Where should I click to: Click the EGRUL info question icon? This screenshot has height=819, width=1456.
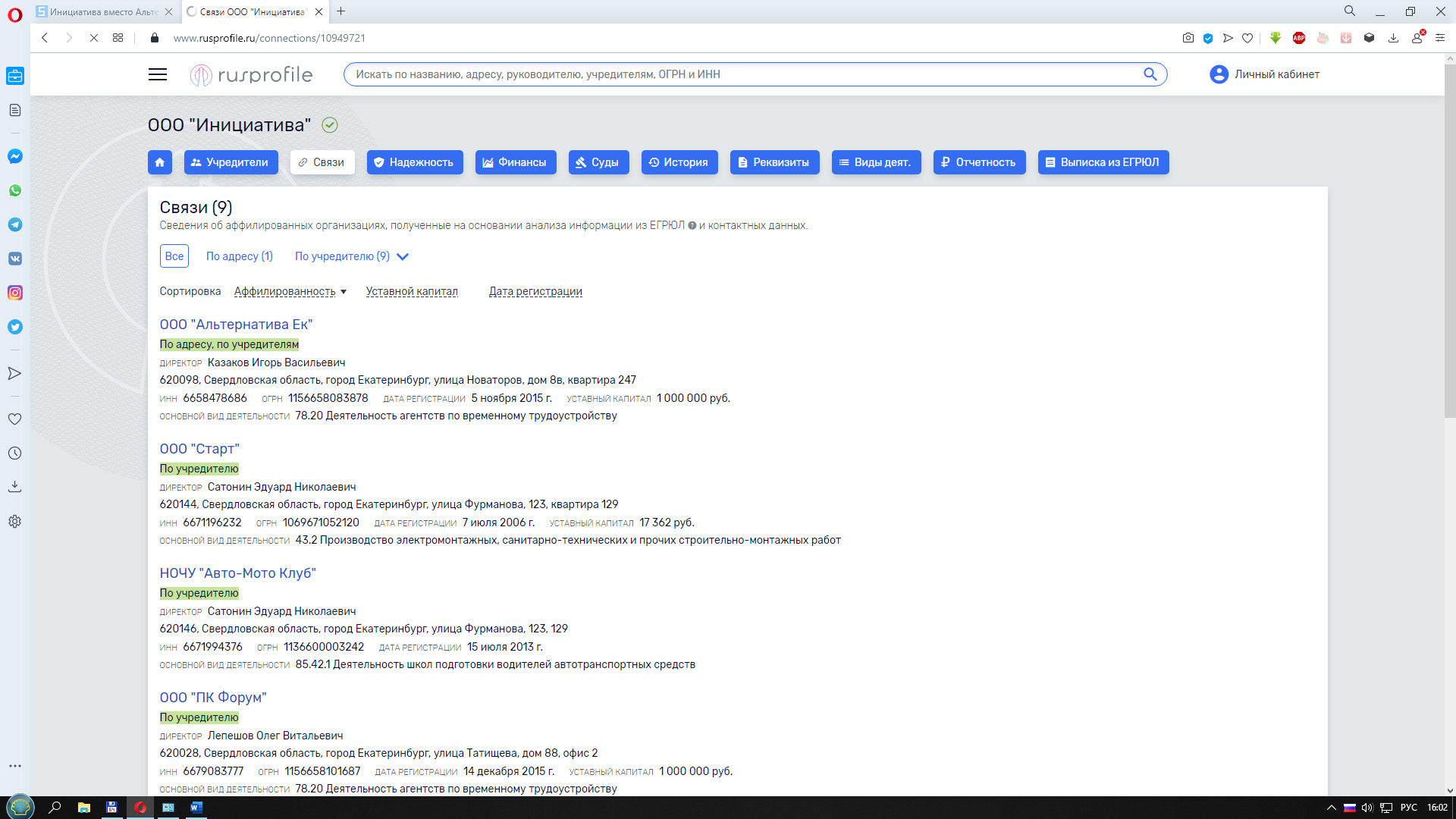tap(692, 225)
